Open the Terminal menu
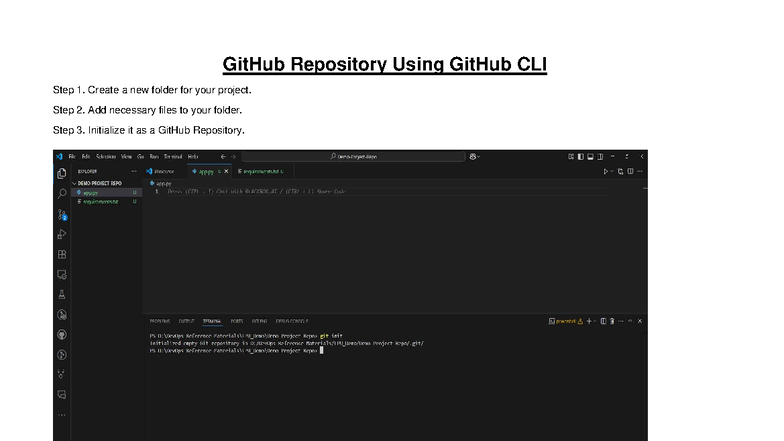This screenshot has height=441, width=784. click(x=173, y=156)
